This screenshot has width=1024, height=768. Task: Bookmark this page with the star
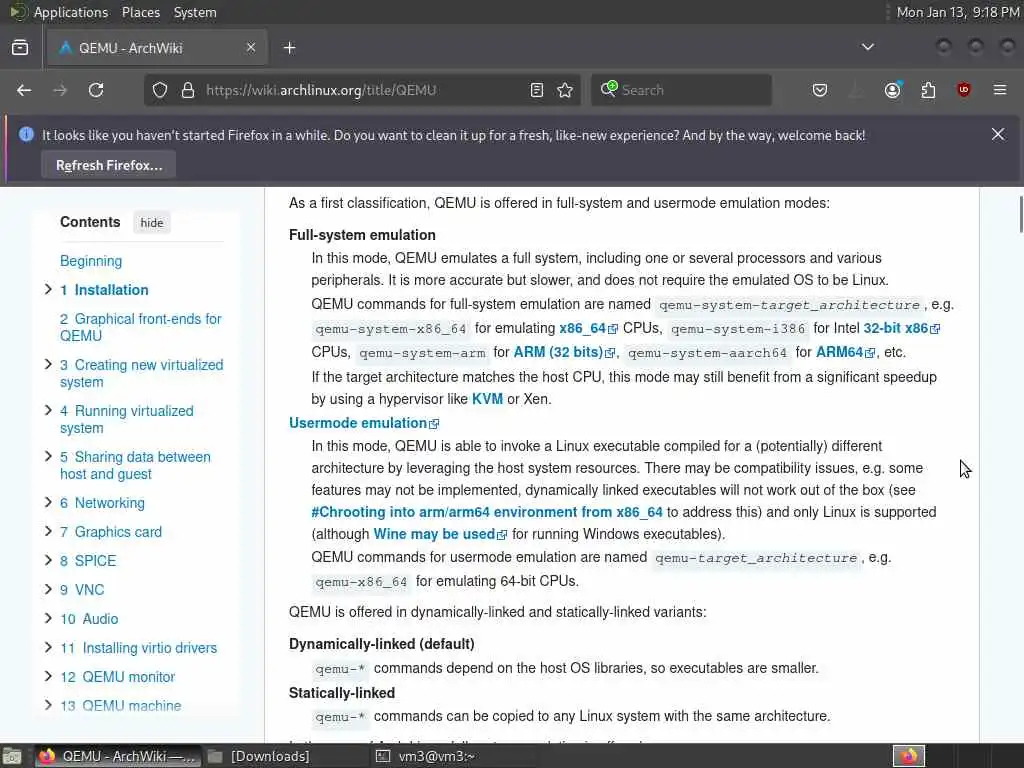[566, 90]
